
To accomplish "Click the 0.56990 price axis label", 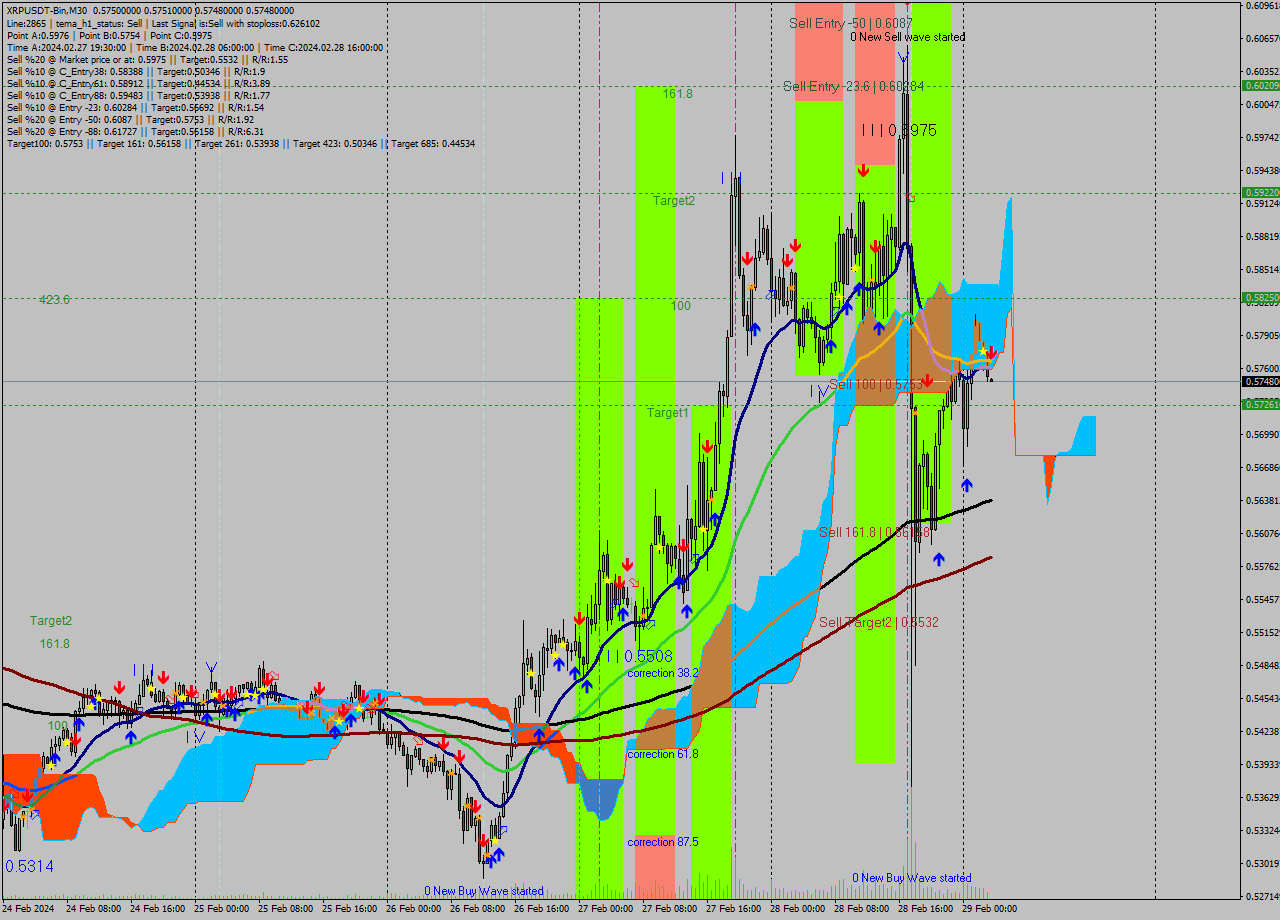I will click(x=1262, y=435).
